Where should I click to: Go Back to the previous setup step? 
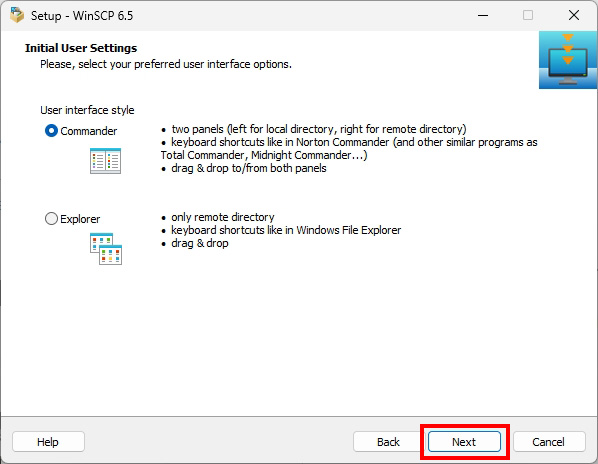coord(388,442)
